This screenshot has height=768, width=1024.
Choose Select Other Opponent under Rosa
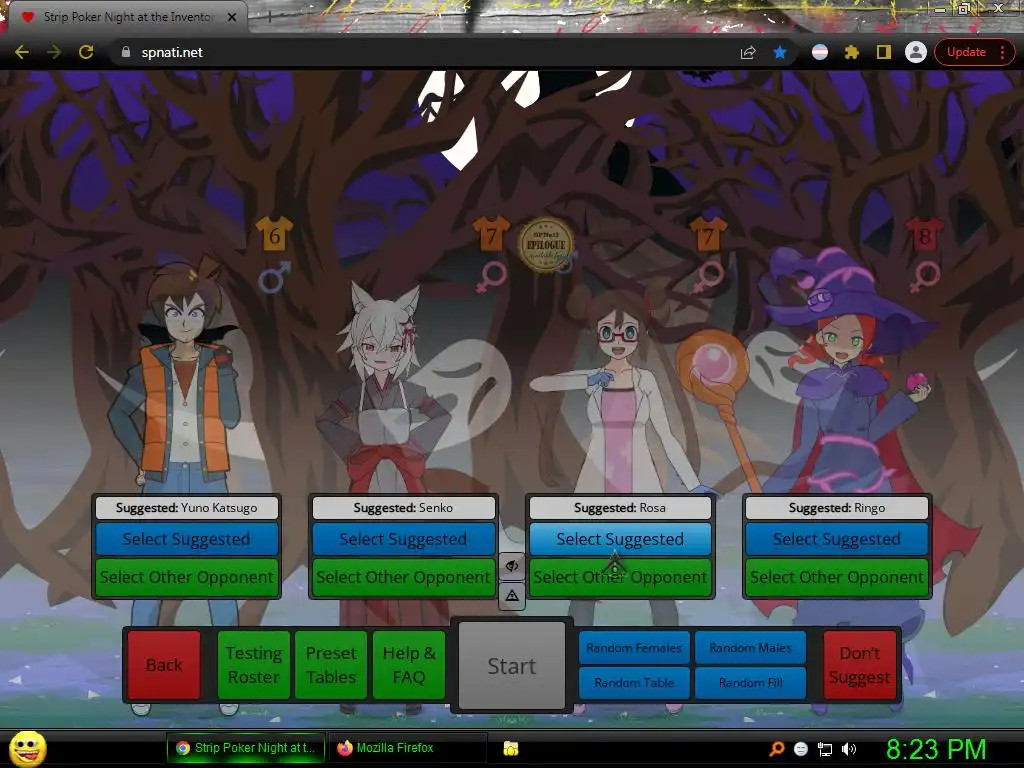(620, 577)
